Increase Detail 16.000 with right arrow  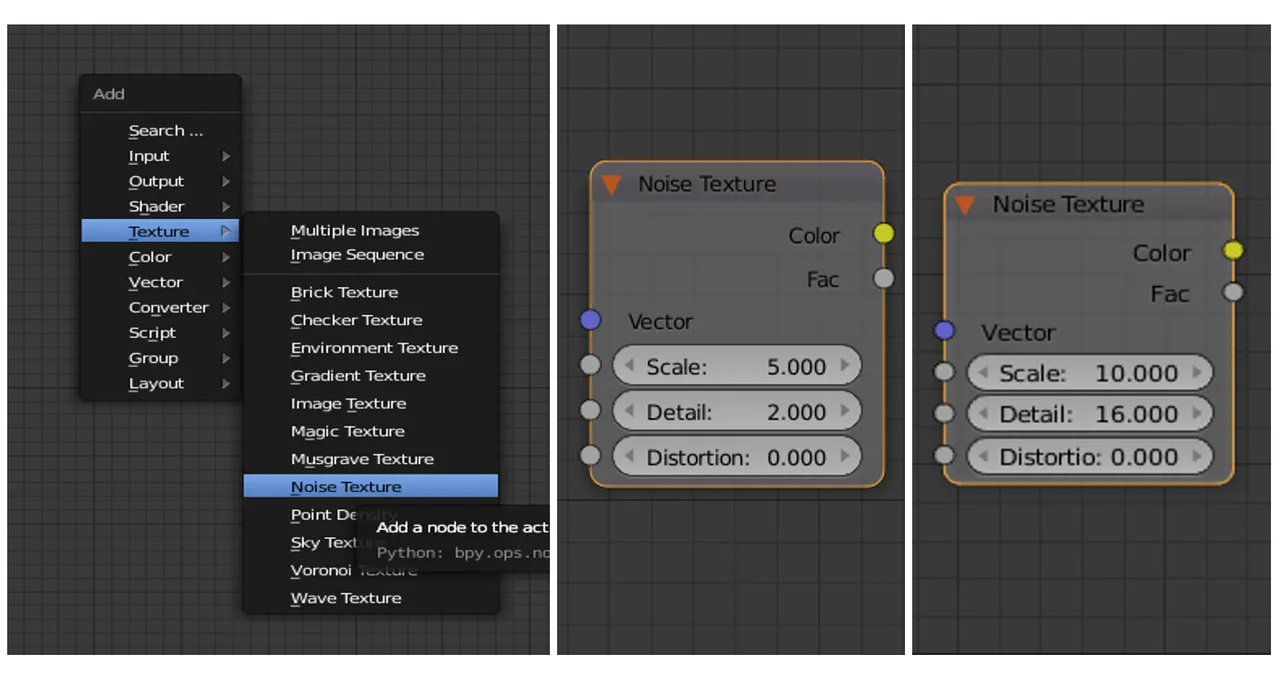[x=1197, y=414]
